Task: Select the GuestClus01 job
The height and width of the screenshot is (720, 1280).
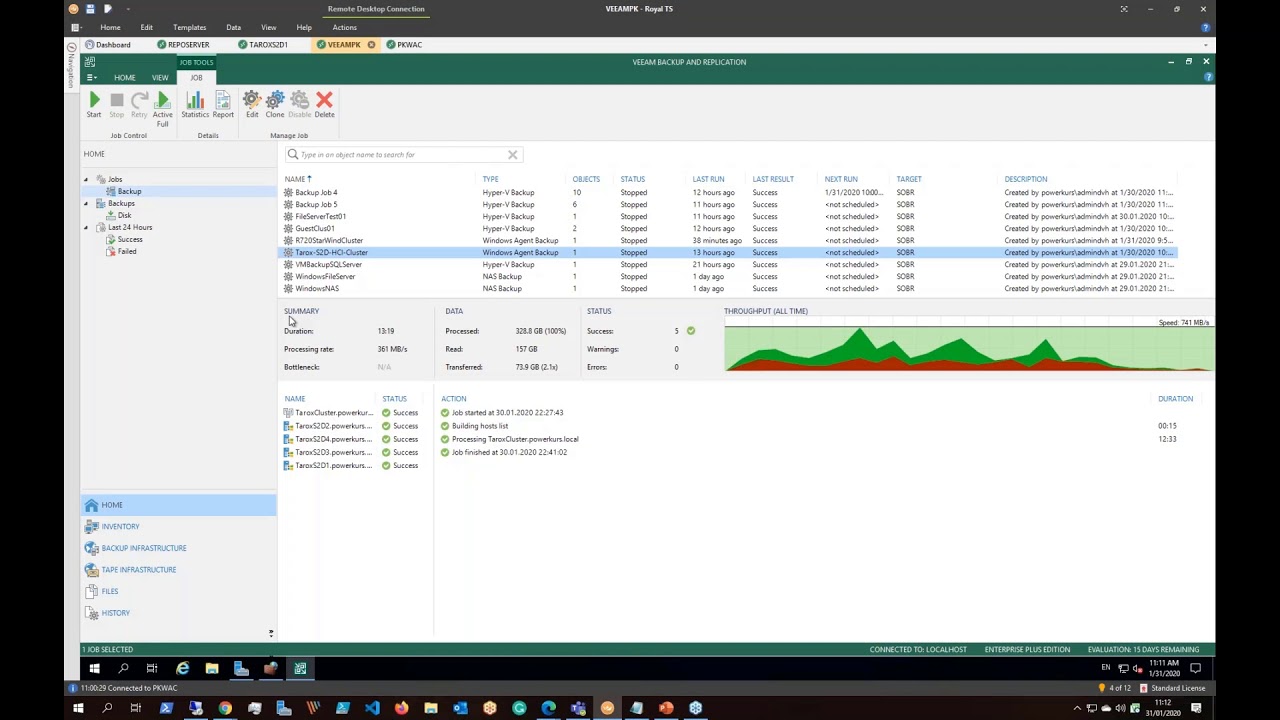Action: [728, 228]
